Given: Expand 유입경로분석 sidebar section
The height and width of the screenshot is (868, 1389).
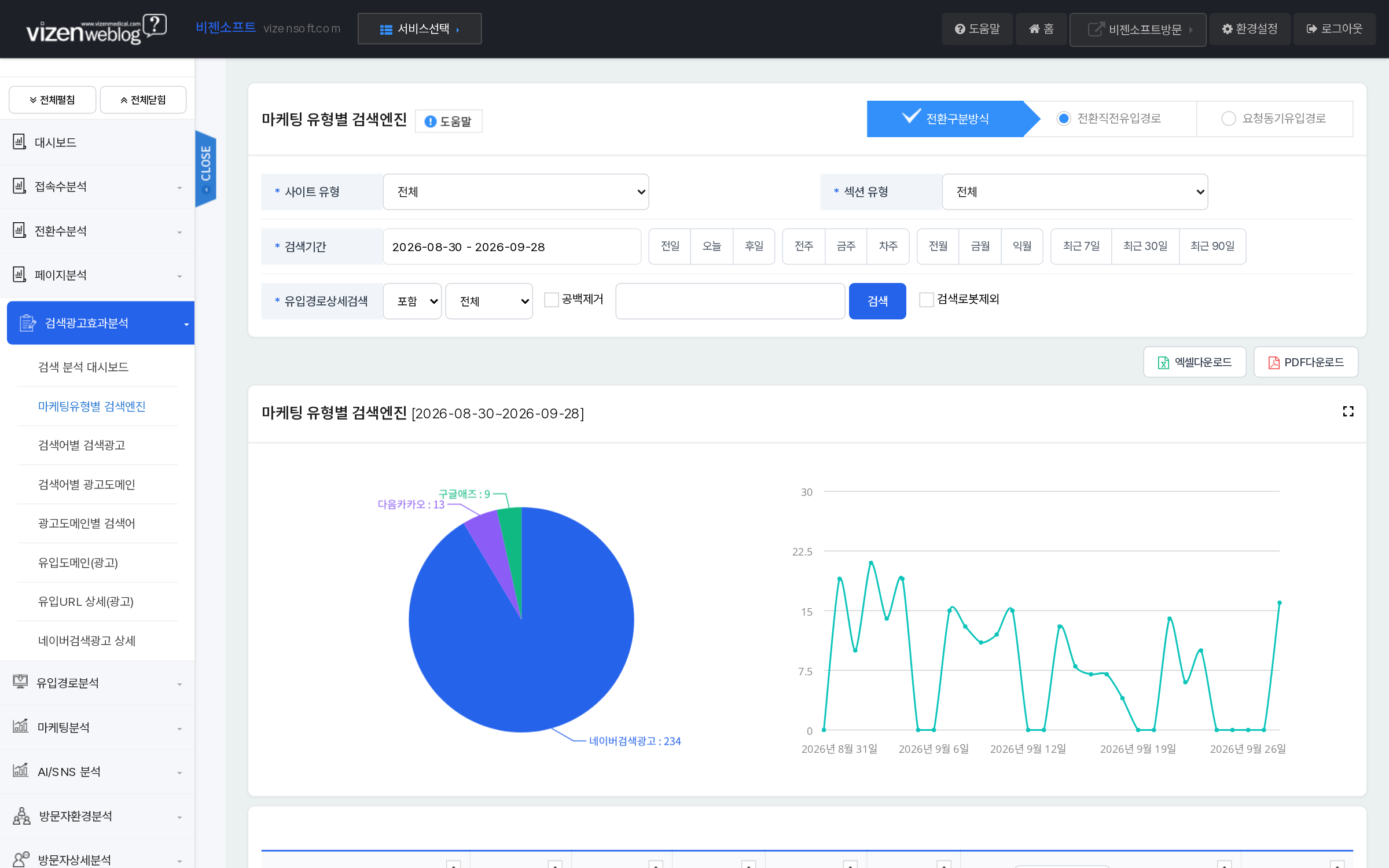Looking at the screenshot, I should (x=97, y=683).
